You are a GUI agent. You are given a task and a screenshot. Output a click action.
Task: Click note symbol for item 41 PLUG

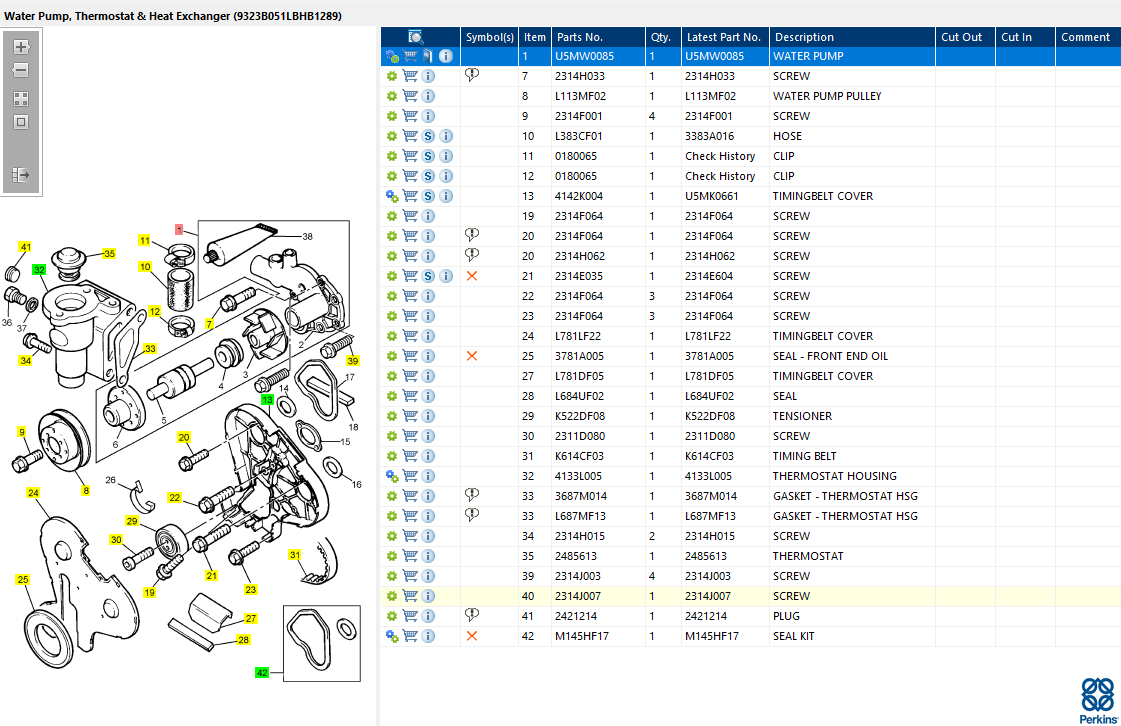472,615
